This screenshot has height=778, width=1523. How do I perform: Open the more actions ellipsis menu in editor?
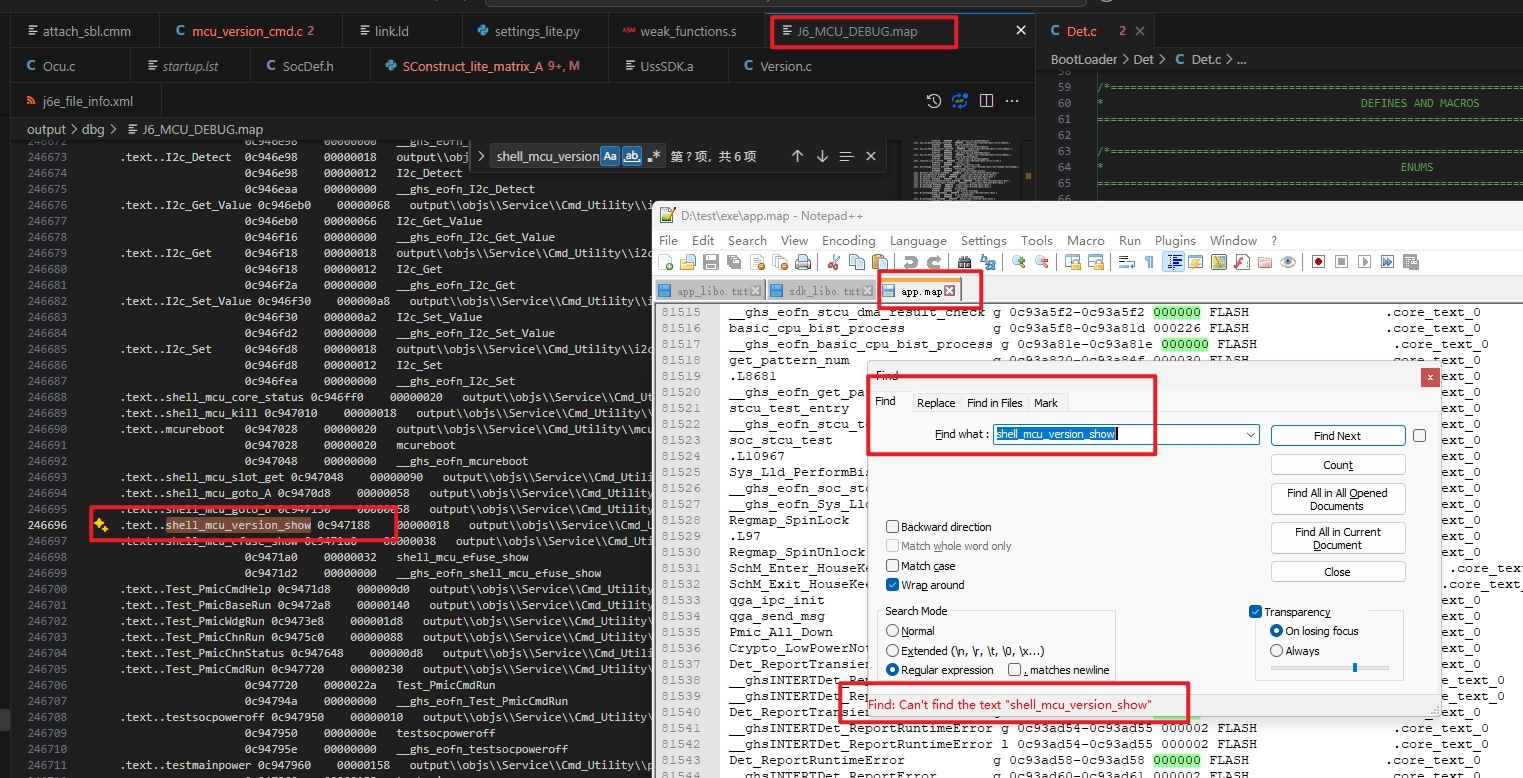click(1012, 101)
